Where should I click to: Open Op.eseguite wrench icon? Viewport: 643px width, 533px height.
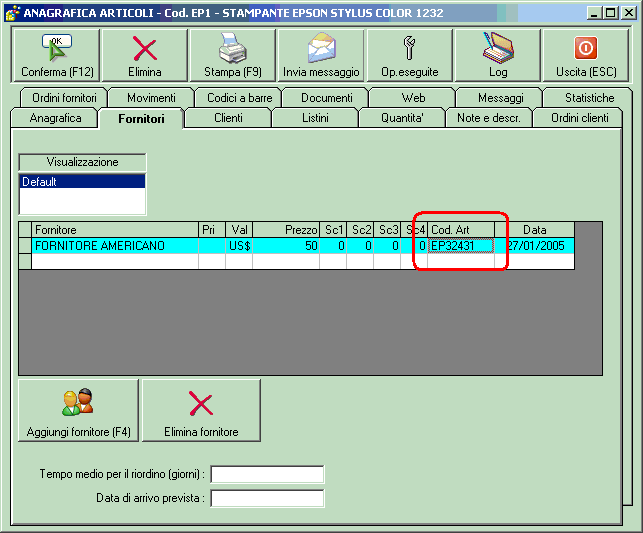click(409, 48)
